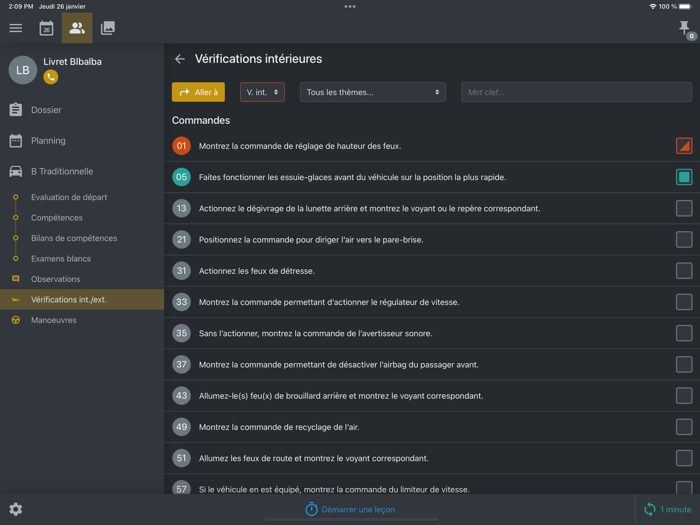Select question number 31 badge
This screenshot has height=525, width=700.
pos(181,271)
